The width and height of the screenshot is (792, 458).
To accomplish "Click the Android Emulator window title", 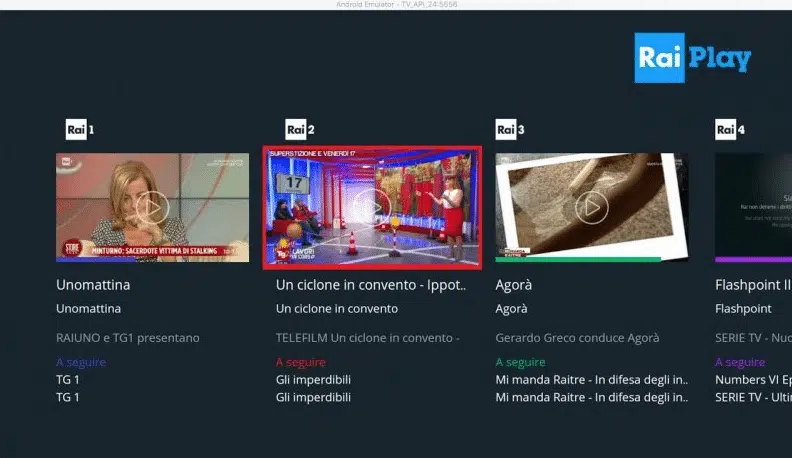I will pyautogui.click(x=397, y=5).
